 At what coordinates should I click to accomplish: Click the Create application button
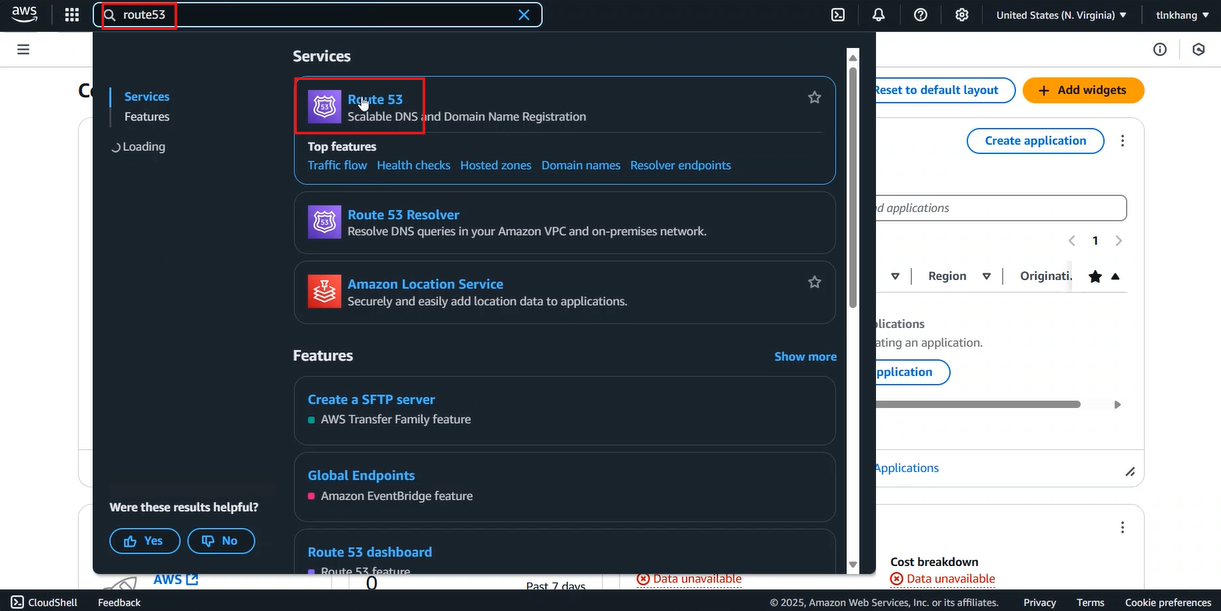pyautogui.click(x=1035, y=141)
